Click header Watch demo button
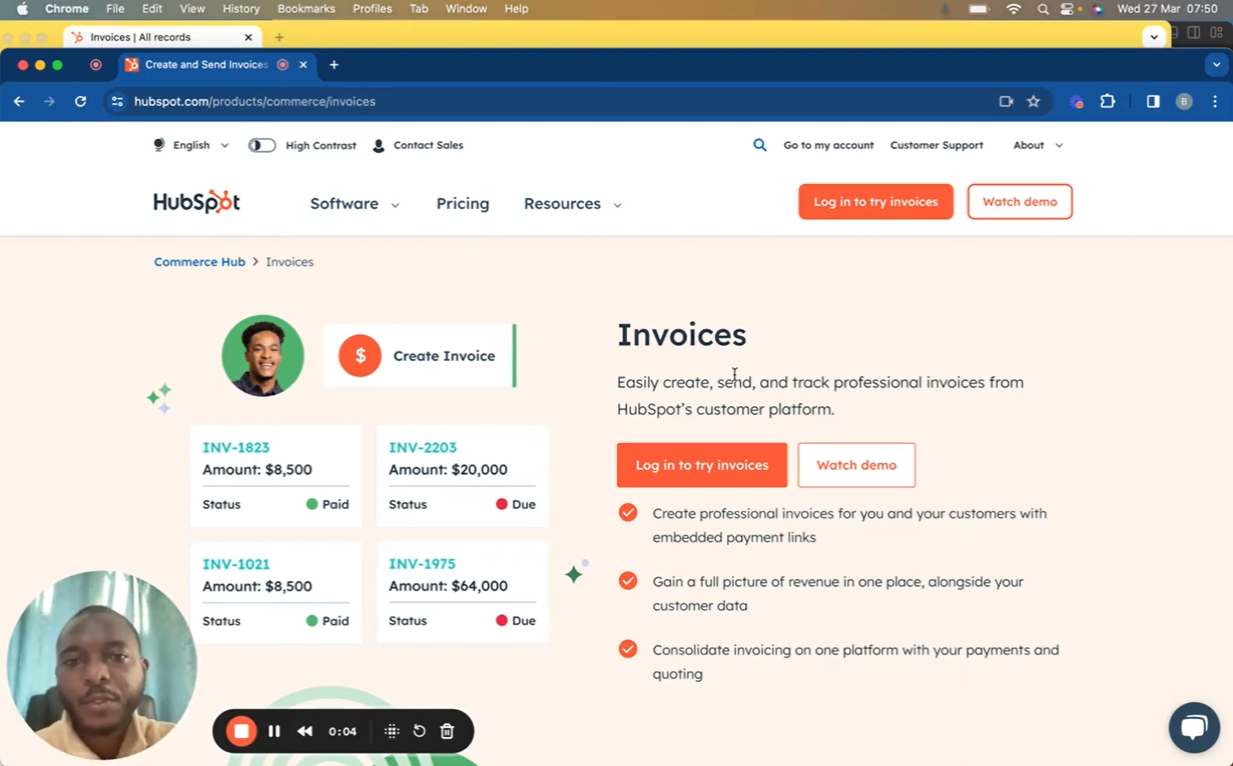 [1020, 202]
